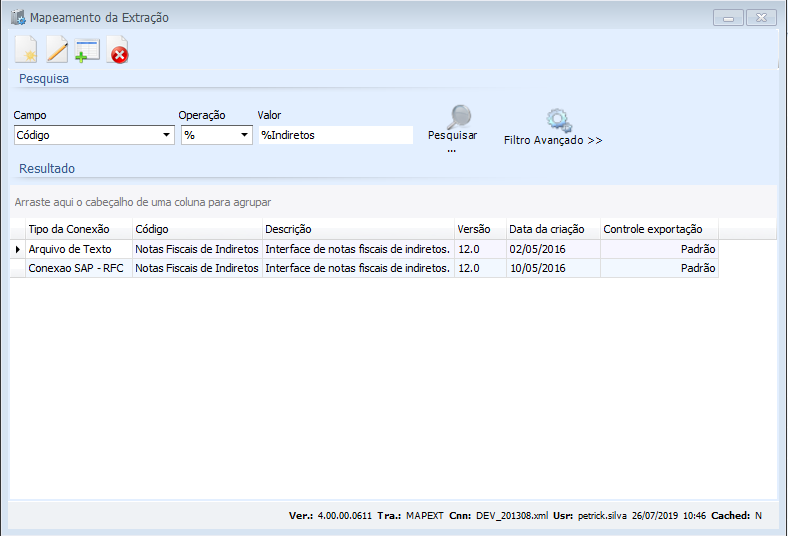
Task: Click Código cell in Conexao SAP row
Action: (197, 268)
